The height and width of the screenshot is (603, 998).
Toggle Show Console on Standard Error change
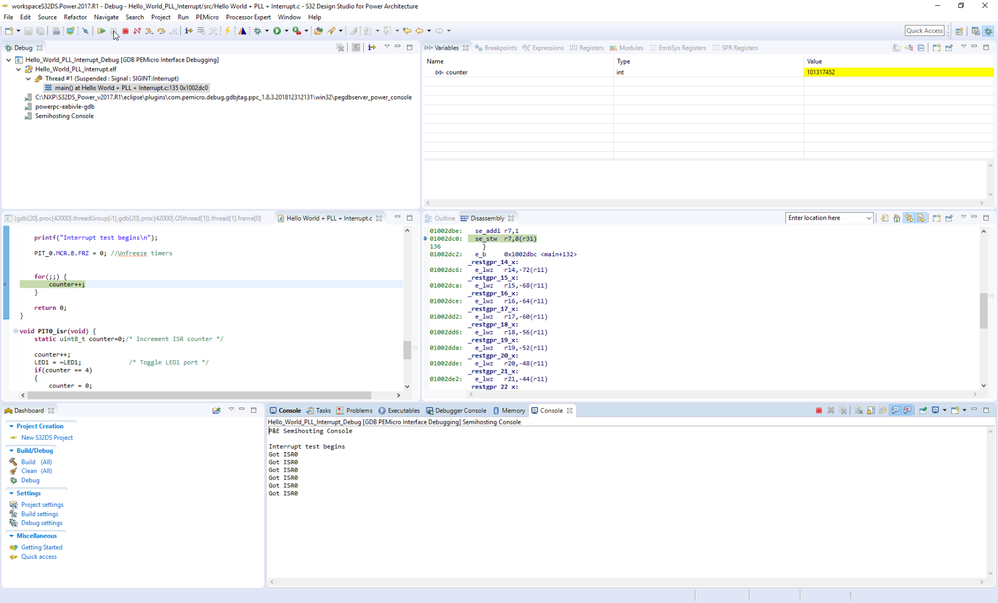coord(908,410)
